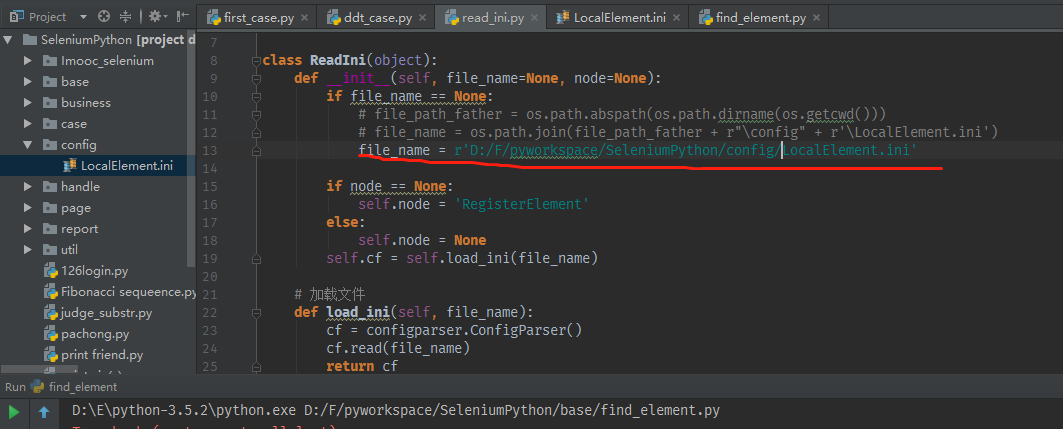The height and width of the screenshot is (429, 1063).
Task: Expand the Imooc_selenium folder
Action: pyautogui.click(x=28, y=60)
